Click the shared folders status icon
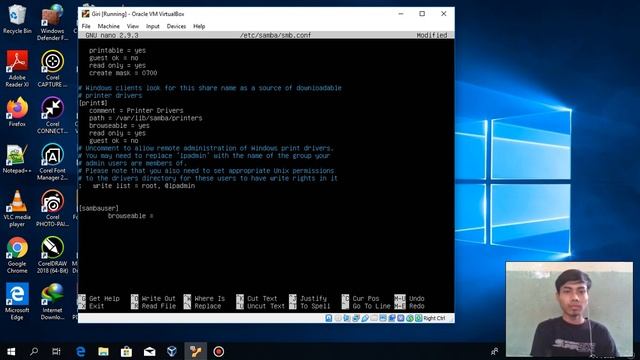 coord(374,318)
